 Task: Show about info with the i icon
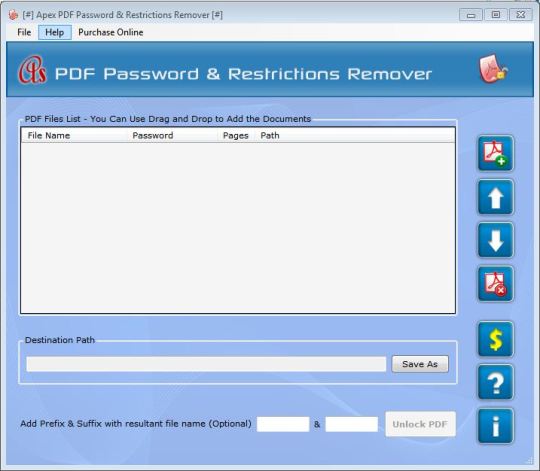(x=495, y=426)
